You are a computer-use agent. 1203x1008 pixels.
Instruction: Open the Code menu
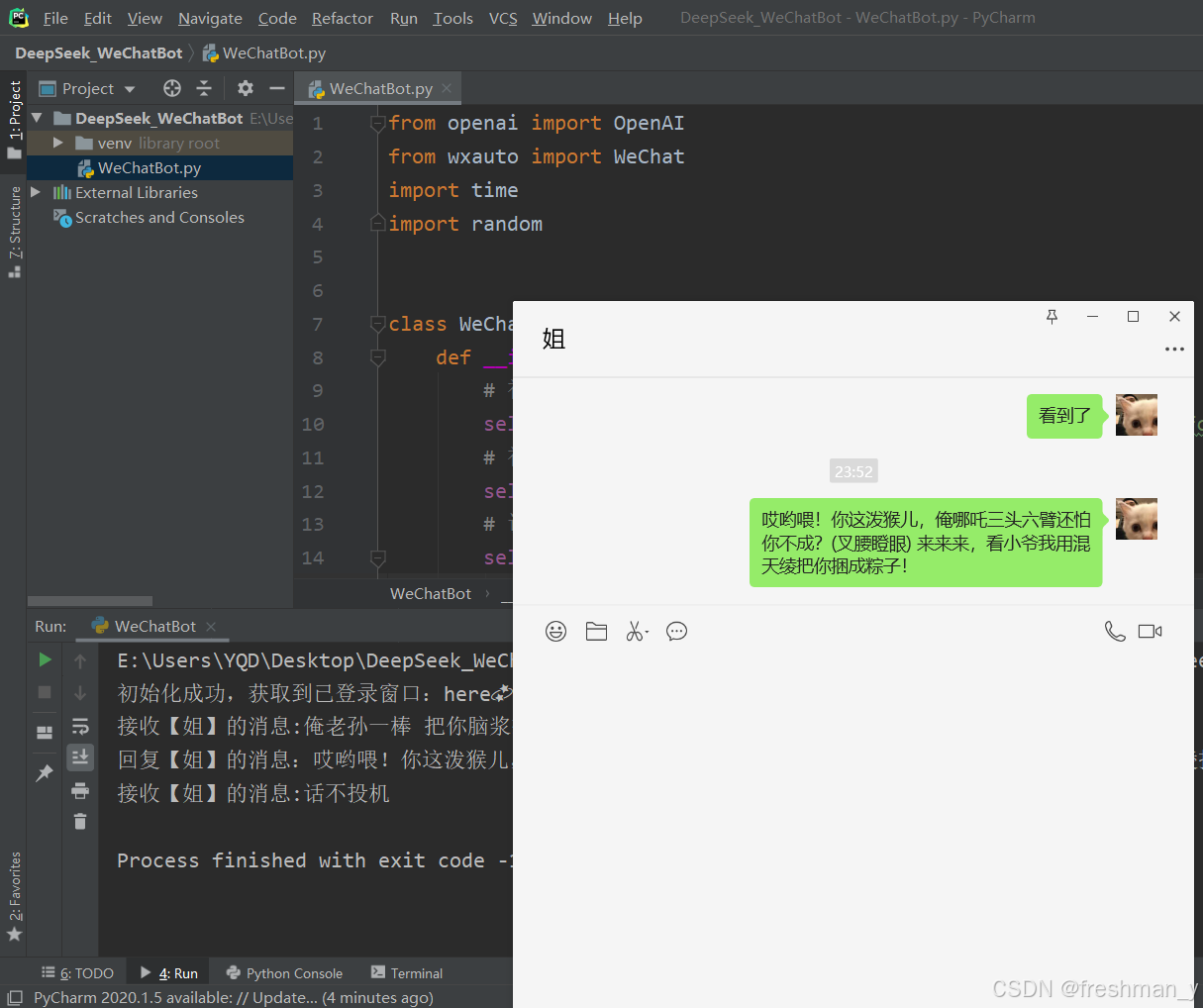277,18
